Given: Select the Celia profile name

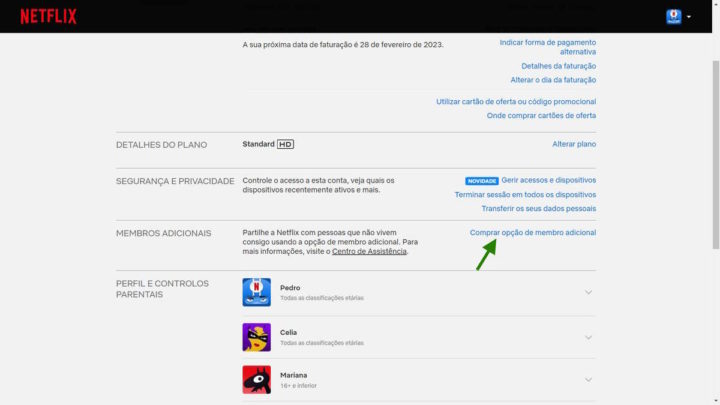Looking at the screenshot, I should coord(288,332).
